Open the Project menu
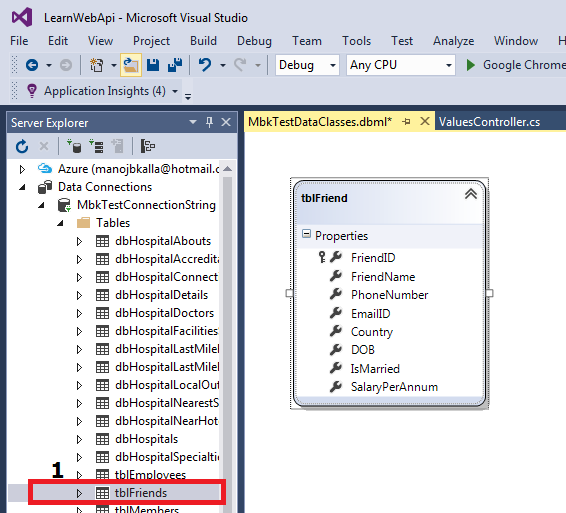The width and height of the screenshot is (566, 513). pos(151,41)
